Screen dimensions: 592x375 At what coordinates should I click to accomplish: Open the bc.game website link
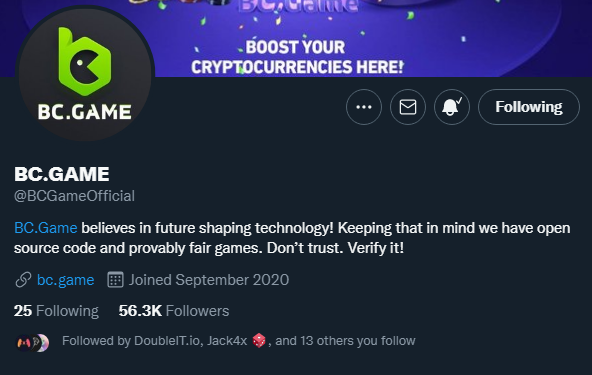66,280
